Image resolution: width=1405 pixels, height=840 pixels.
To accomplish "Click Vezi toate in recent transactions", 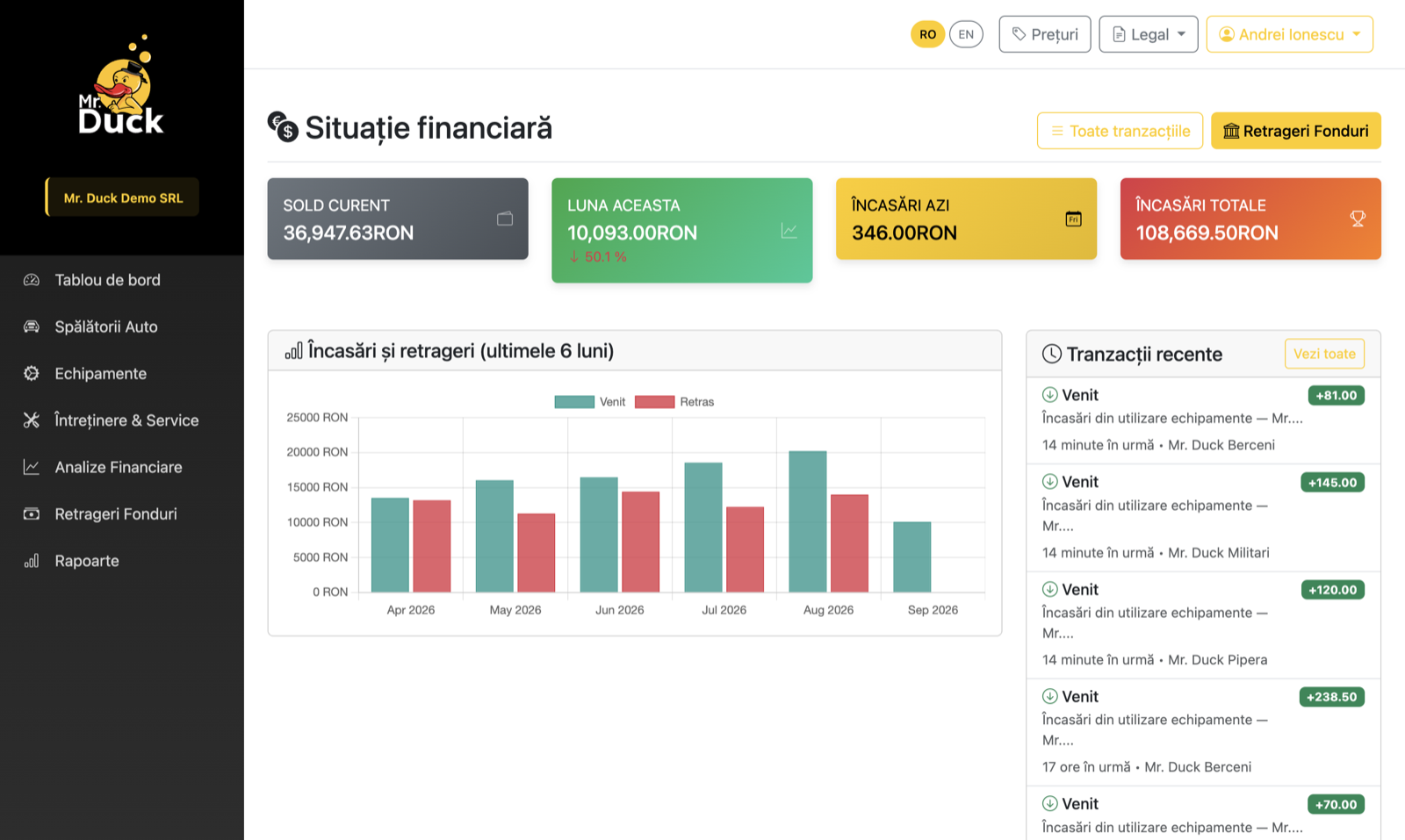I will 1324,354.
